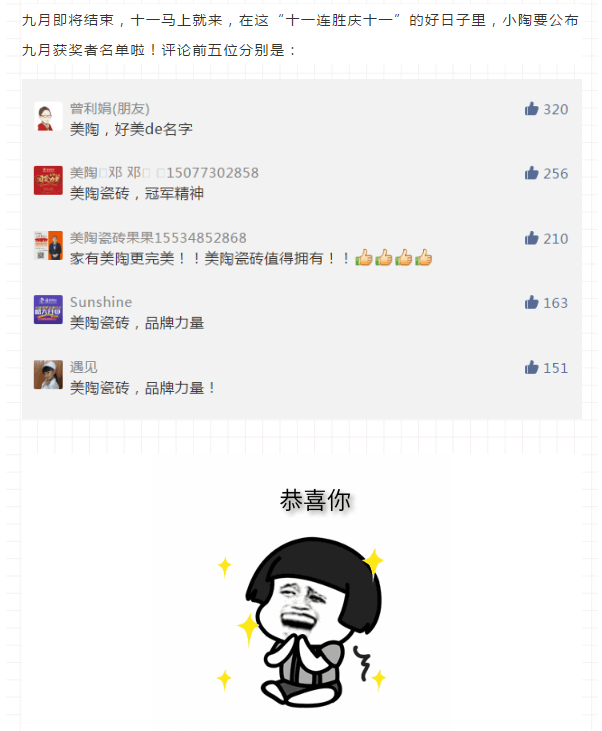The width and height of the screenshot is (602, 731).
Task: Open avatar of 美陶瓷砖果果15534852868
Action: coord(48,246)
